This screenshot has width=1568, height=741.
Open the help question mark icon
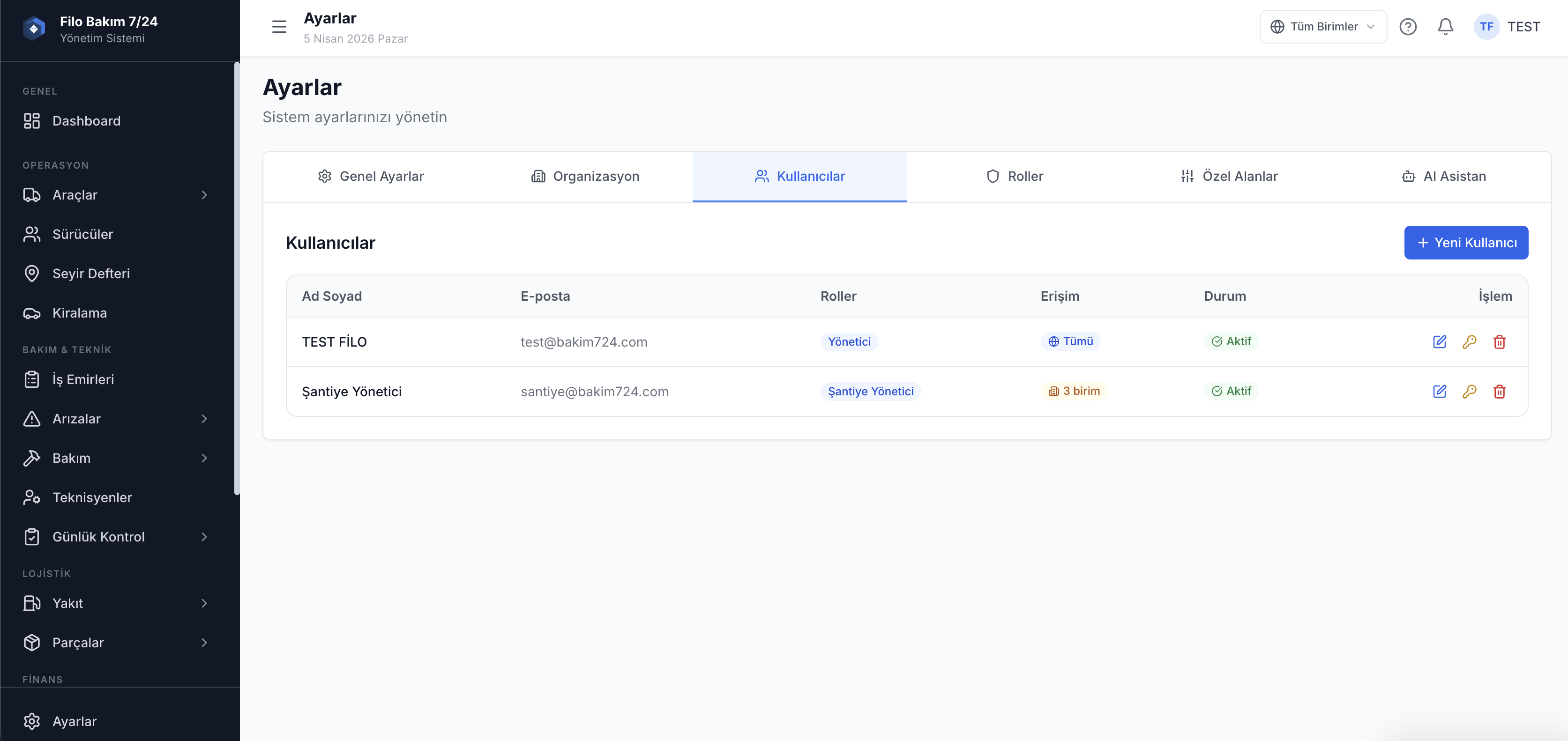point(1407,27)
